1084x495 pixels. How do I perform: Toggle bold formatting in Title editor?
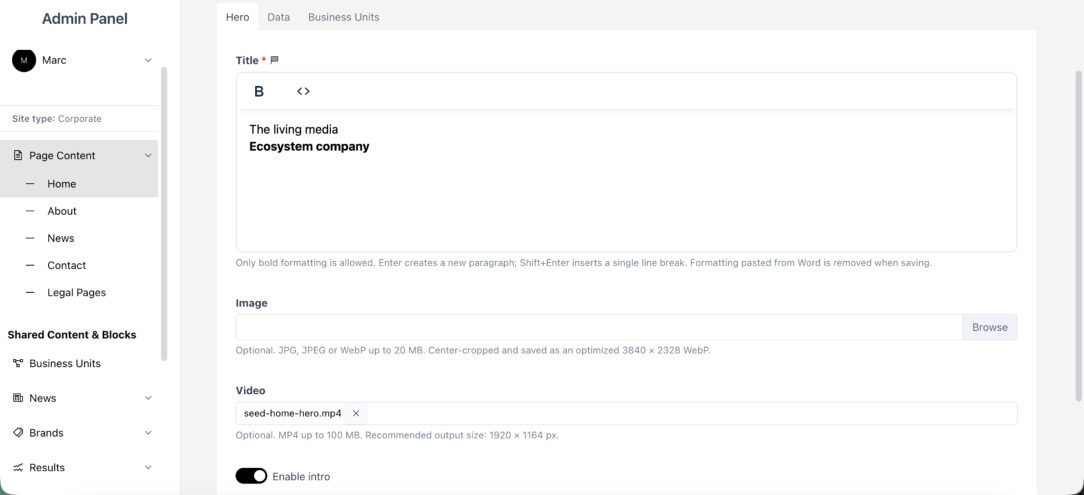(259, 91)
